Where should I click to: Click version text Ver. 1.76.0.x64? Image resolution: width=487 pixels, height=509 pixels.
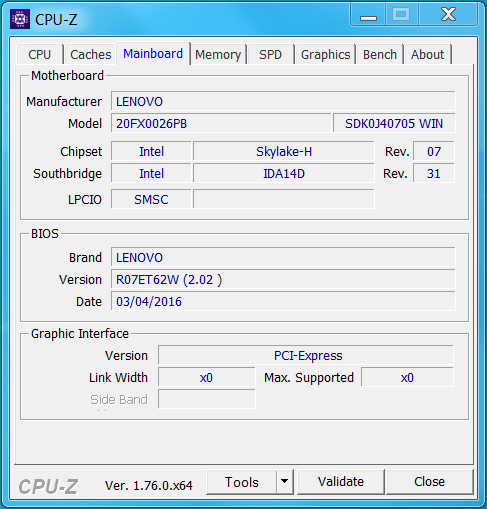coord(149,485)
